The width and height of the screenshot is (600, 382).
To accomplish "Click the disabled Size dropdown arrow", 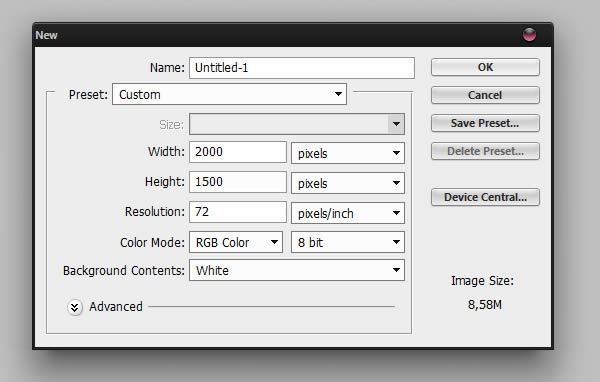I will pyautogui.click(x=396, y=124).
